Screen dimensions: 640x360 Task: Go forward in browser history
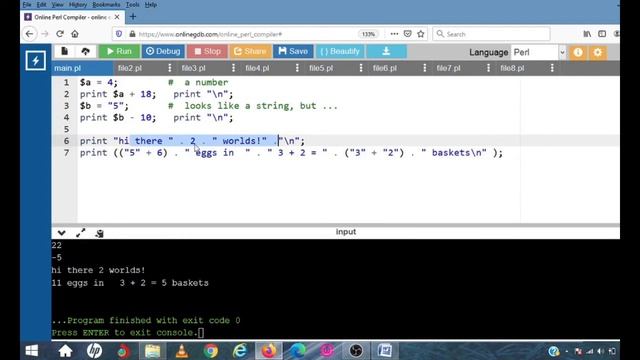pos(45,34)
